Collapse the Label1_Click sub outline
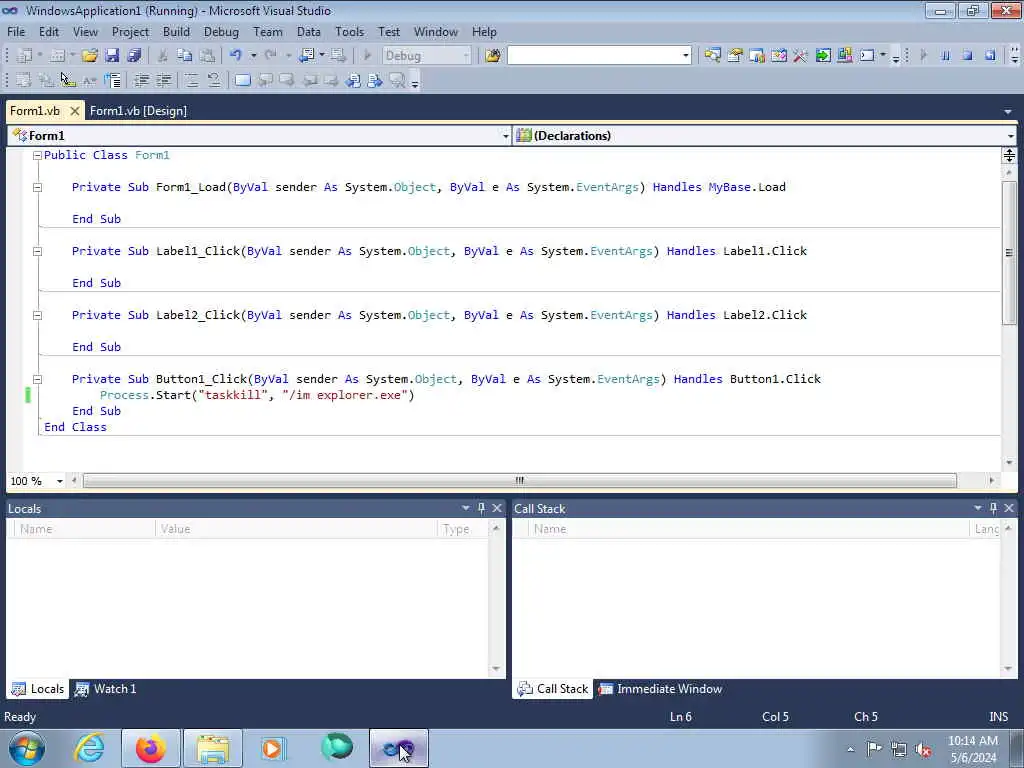The height and width of the screenshot is (768, 1024). pyautogui.click(x=37, y=251)
